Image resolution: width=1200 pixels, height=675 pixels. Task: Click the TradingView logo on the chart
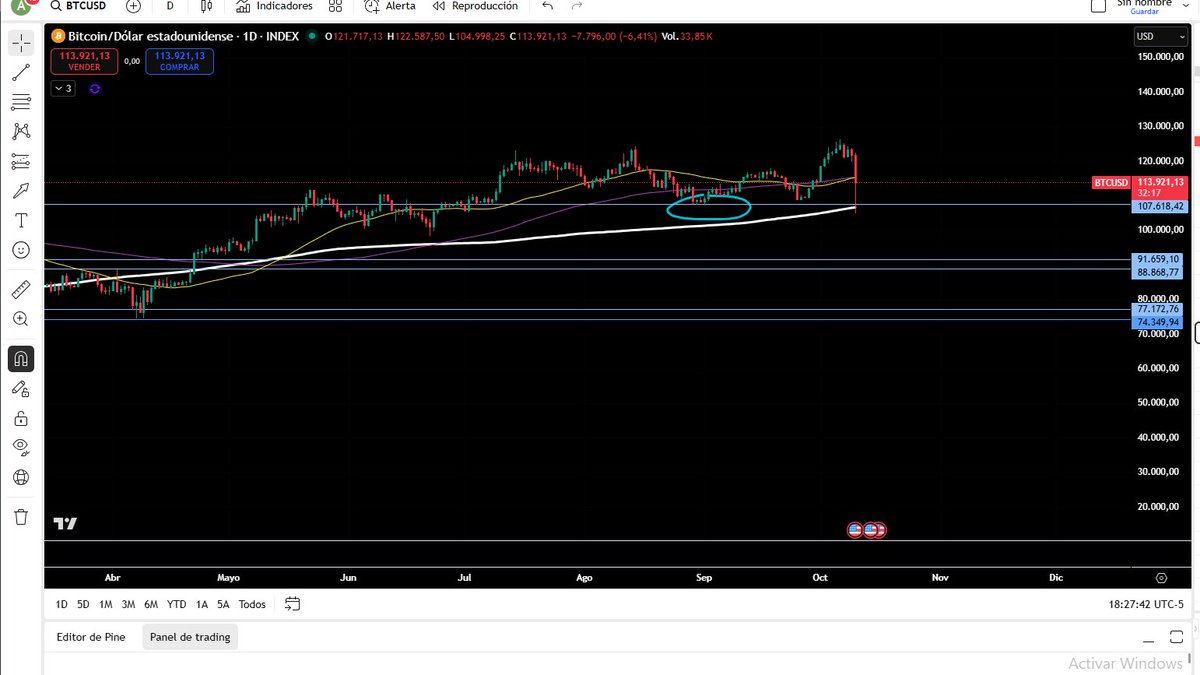65,524
